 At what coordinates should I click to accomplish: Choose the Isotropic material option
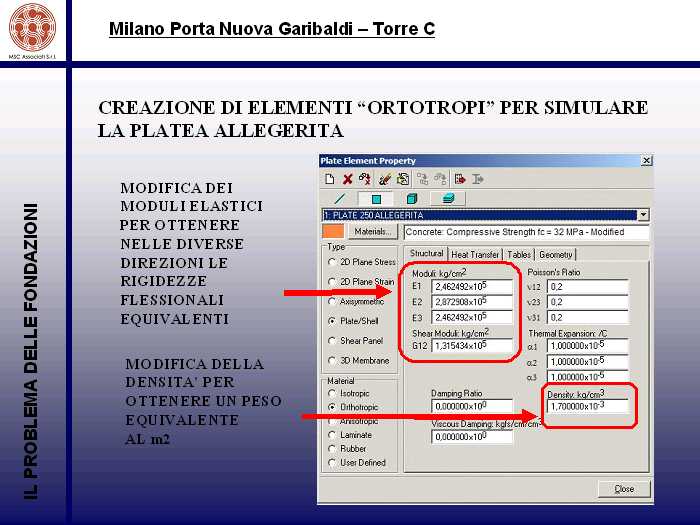pos(332,393)
